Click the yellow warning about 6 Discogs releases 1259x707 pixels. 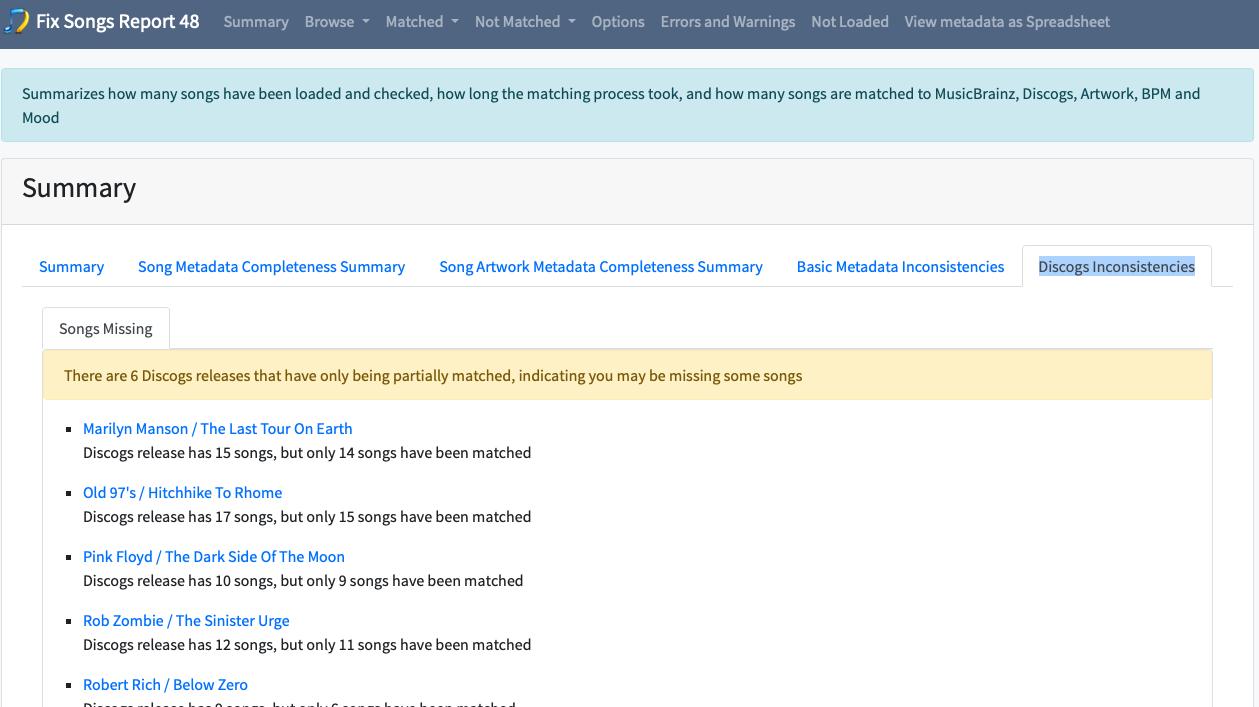pos(627,376)
